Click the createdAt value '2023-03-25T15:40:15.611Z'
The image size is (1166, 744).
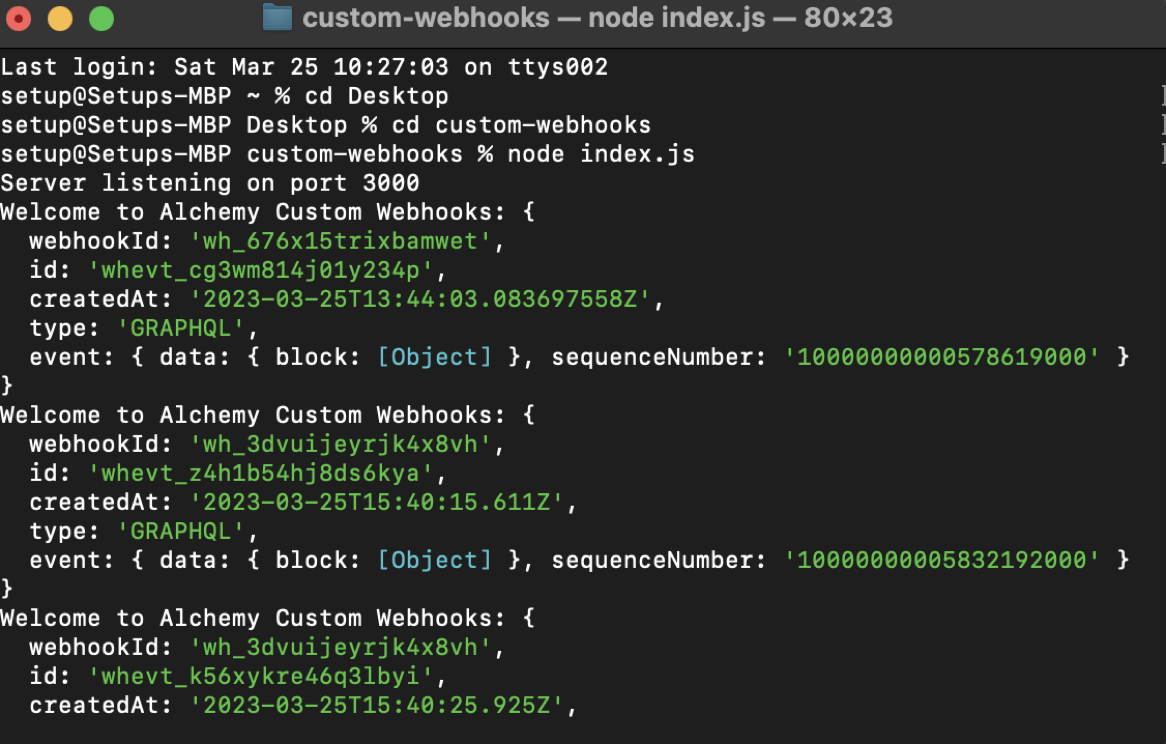tap(384, 502)
